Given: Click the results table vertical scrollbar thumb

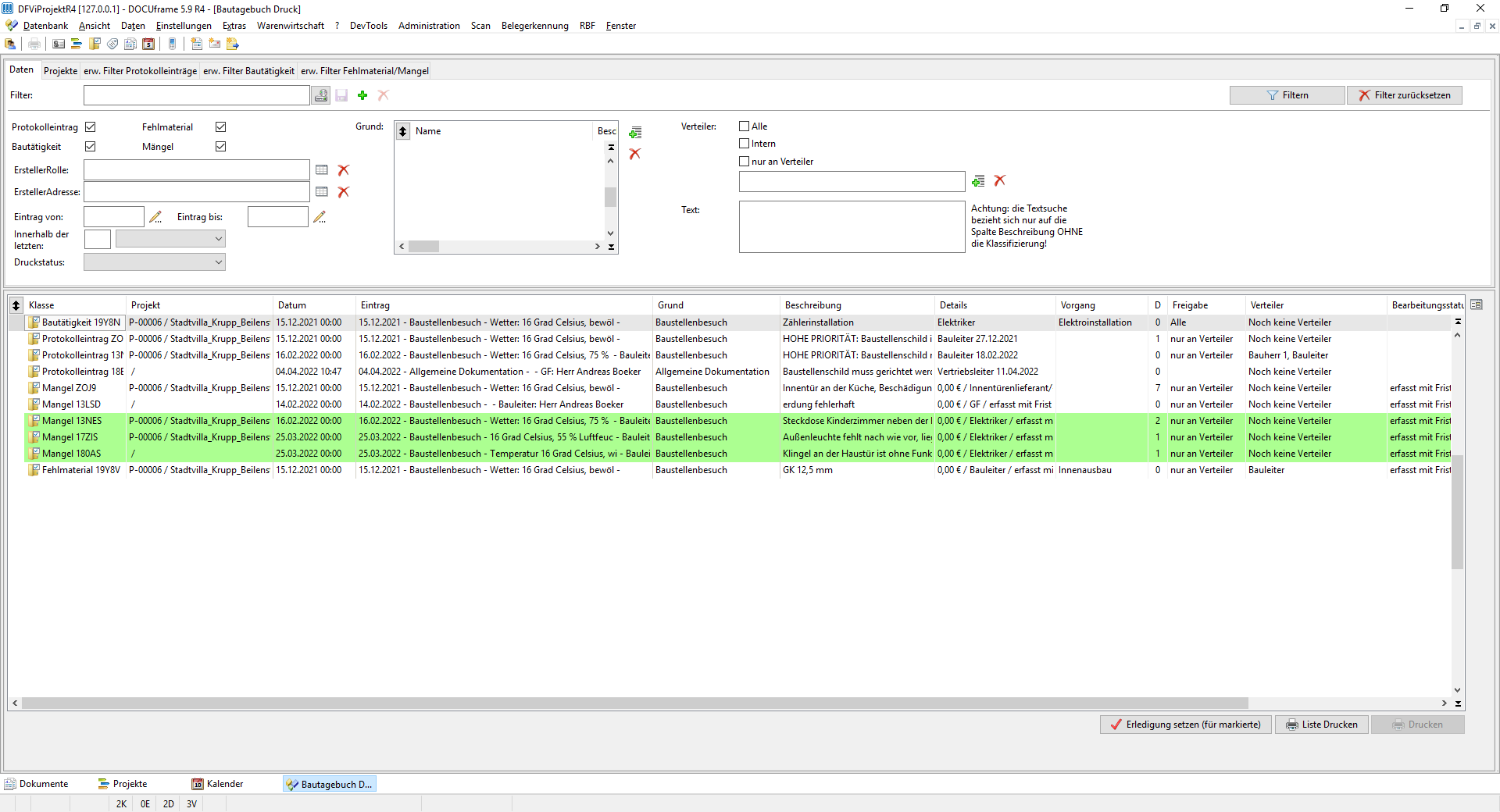Looking at the screenshot, I should (1457, 512).
